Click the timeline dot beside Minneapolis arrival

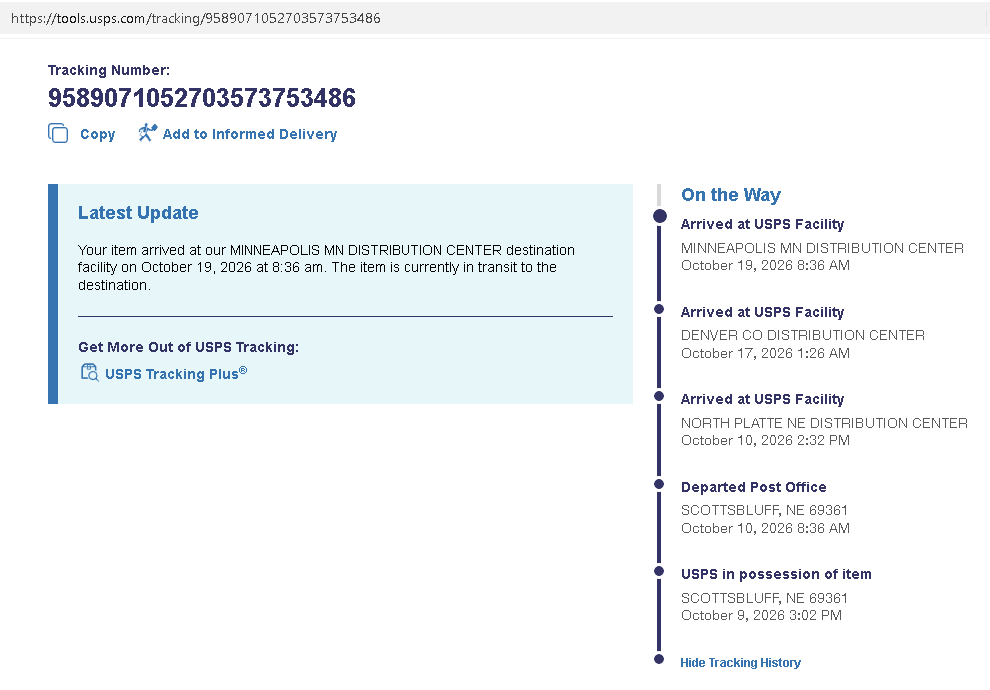click(660, 216)
